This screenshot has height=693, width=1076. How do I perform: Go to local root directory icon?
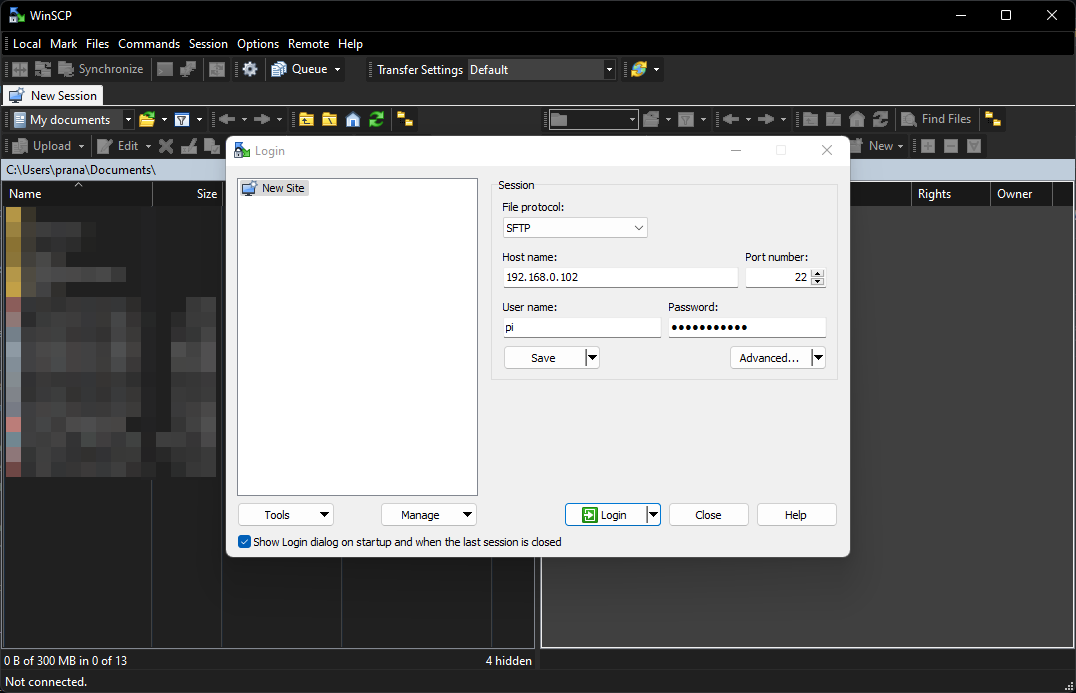point(329,120)
